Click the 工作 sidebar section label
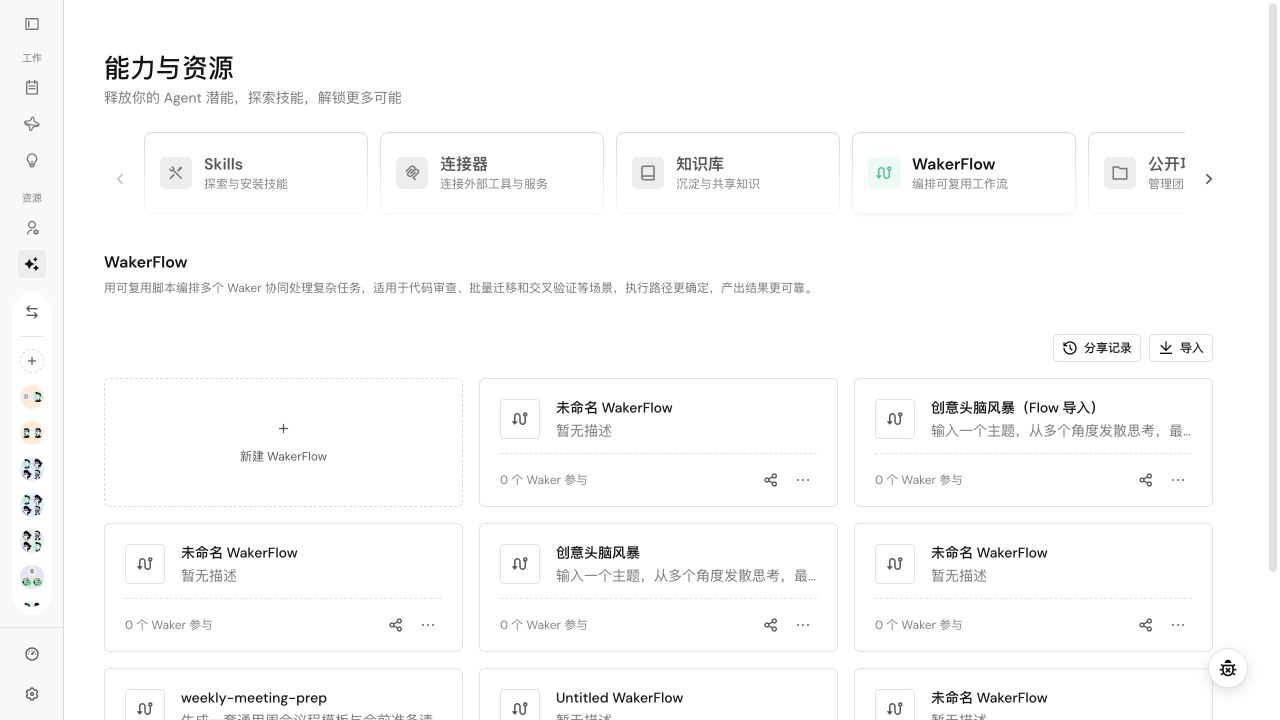 32,58
